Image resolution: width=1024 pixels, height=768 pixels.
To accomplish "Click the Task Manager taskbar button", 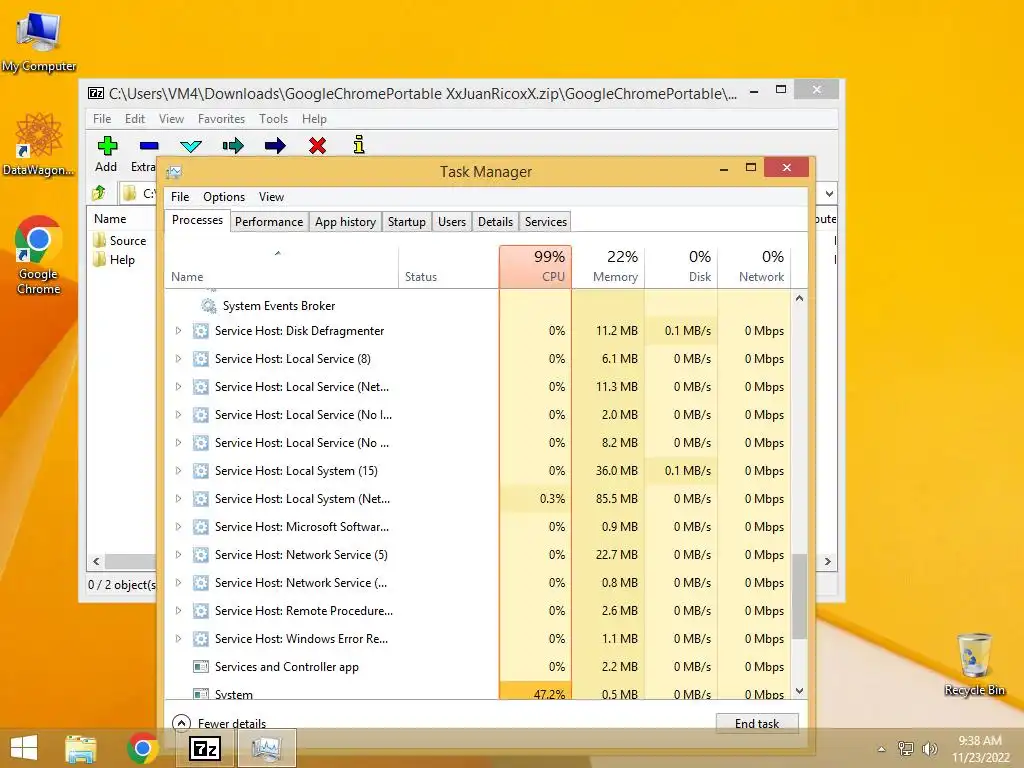I will 266,748.
